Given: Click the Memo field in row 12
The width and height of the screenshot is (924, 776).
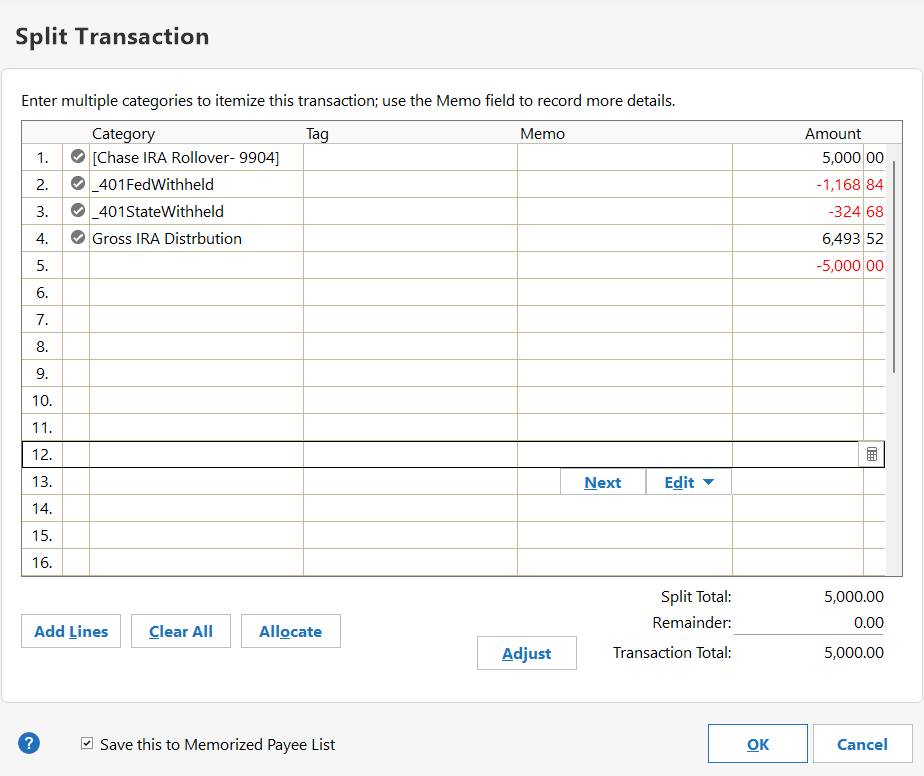Looking at the screenshot, I should pos(625,454).
